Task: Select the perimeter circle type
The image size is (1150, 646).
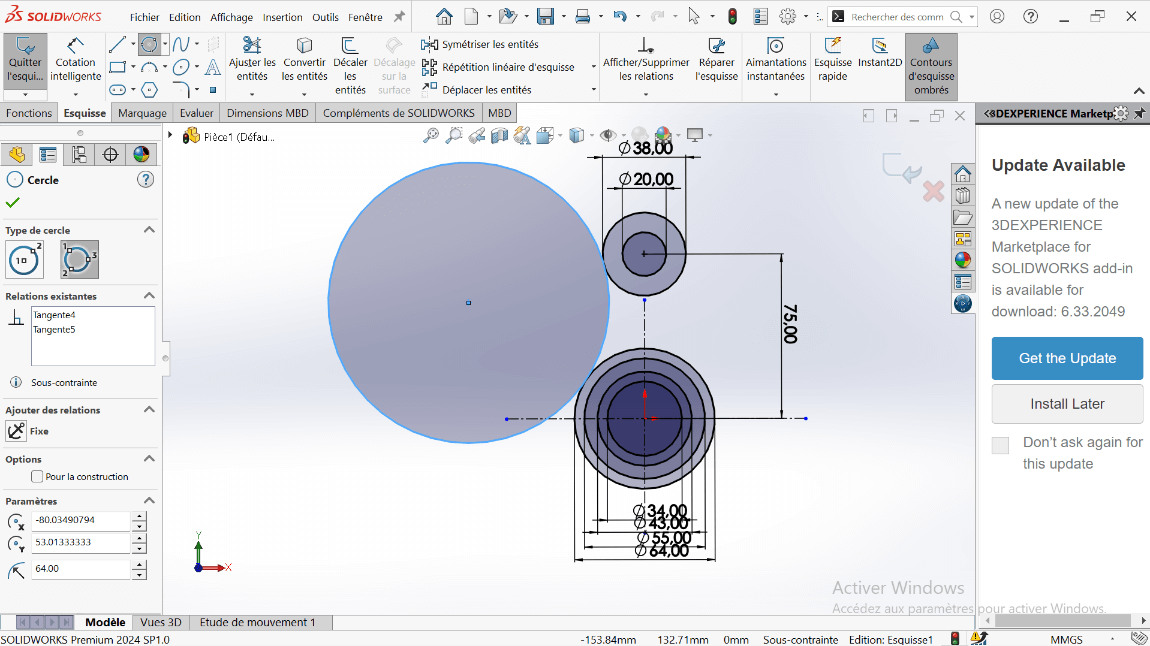Action: click(80, 259)
